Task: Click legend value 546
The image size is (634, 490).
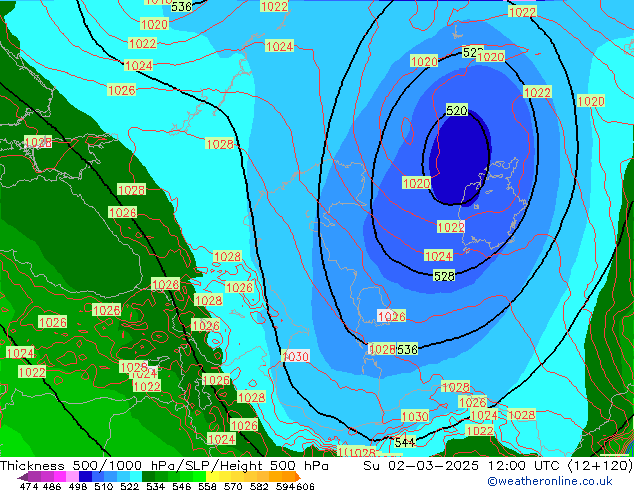Action: (x=181, y=486)
